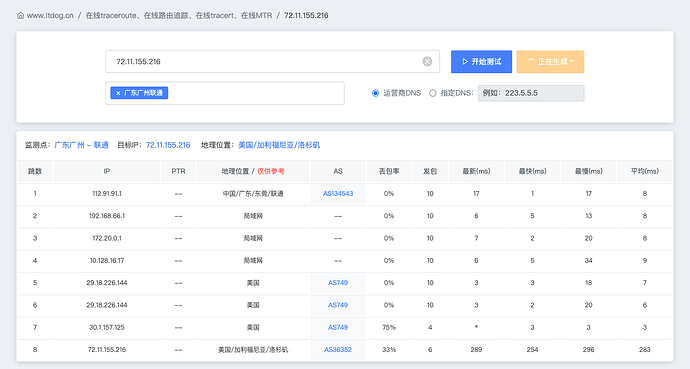Click the AS column header
The height and width of the screenshot is (369, 690).
coord(338,172)
